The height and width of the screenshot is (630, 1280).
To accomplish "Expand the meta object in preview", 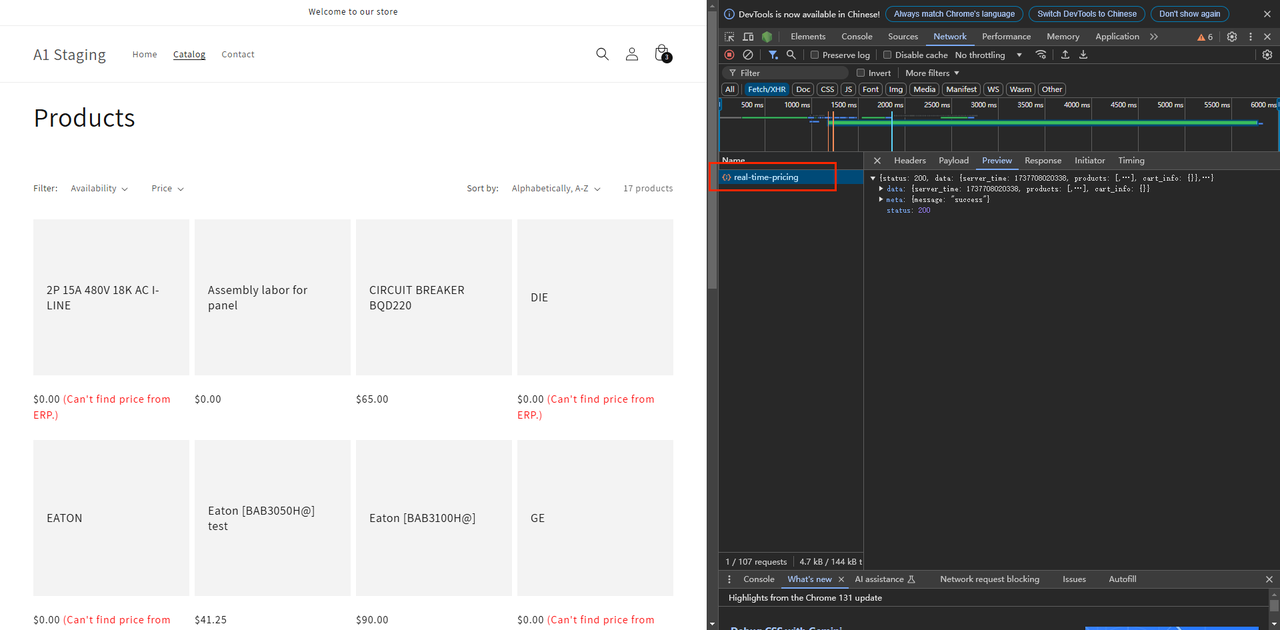I will [x=881, y=199].
